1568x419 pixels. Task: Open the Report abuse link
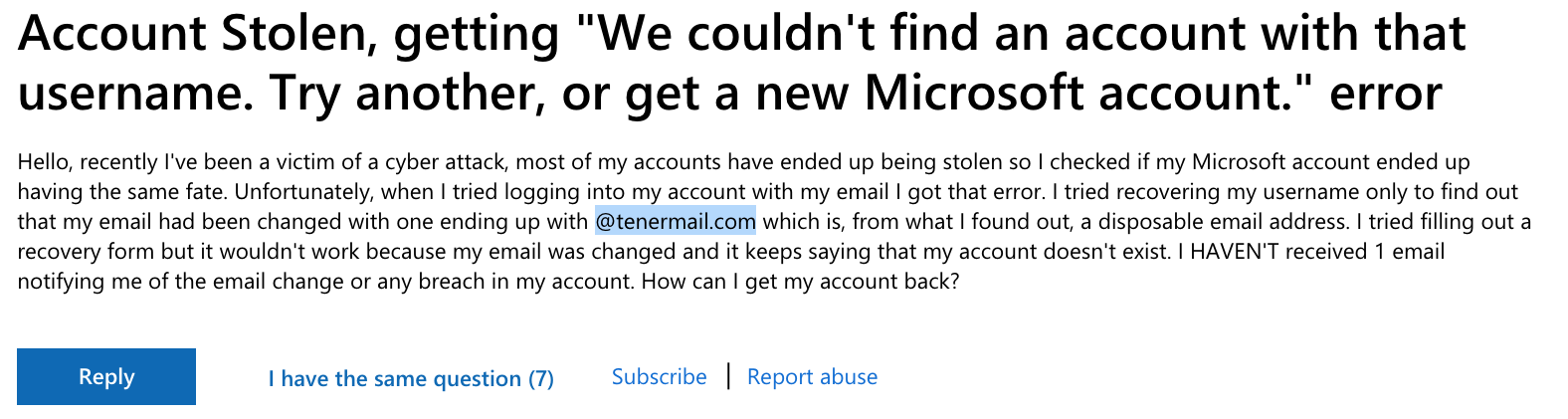pos(812,376)
